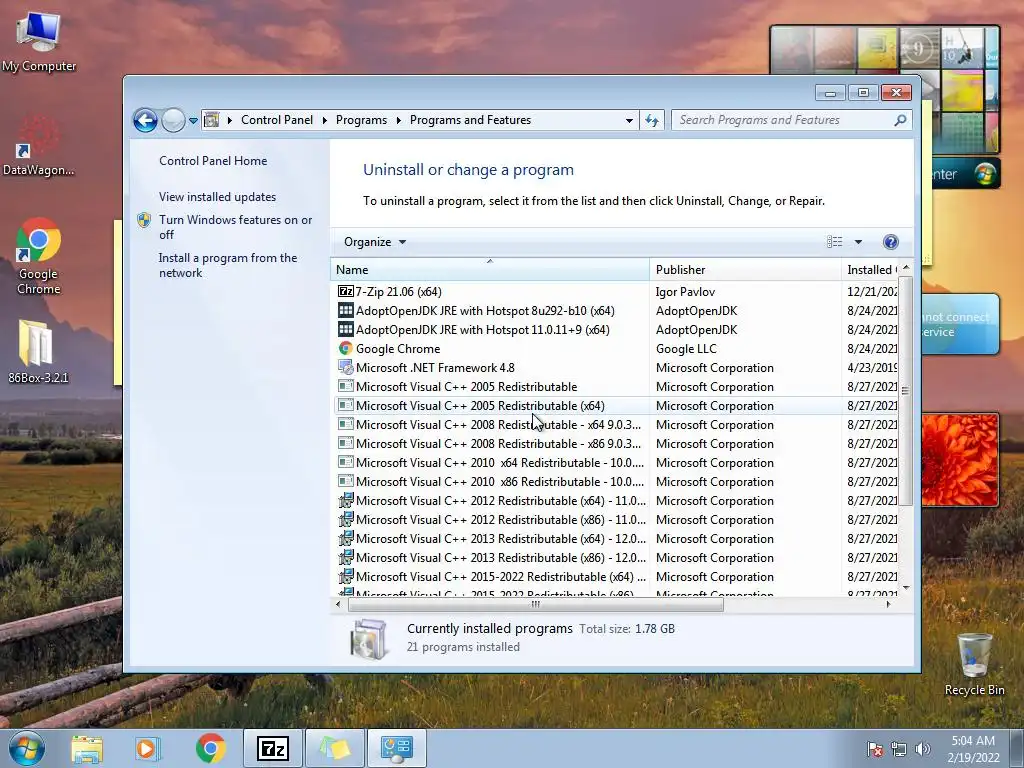The width and height of the screenshot is (1024, 768).
Task: Click icon of Visual C++ 2013 Redistributable (x86)
Action: click(x=345, y=558)
